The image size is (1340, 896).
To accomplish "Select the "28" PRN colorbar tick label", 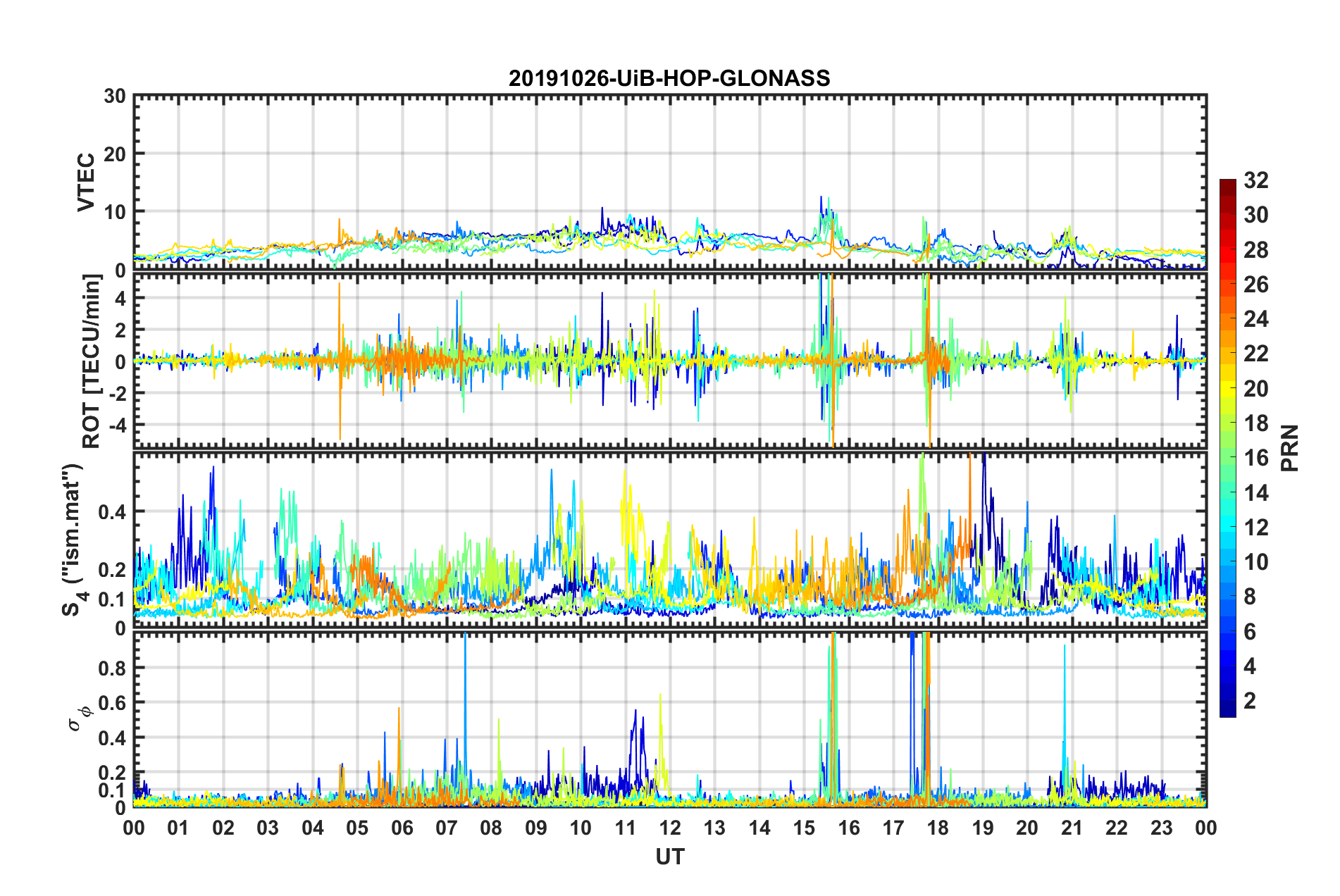I will pos(1255,250).
